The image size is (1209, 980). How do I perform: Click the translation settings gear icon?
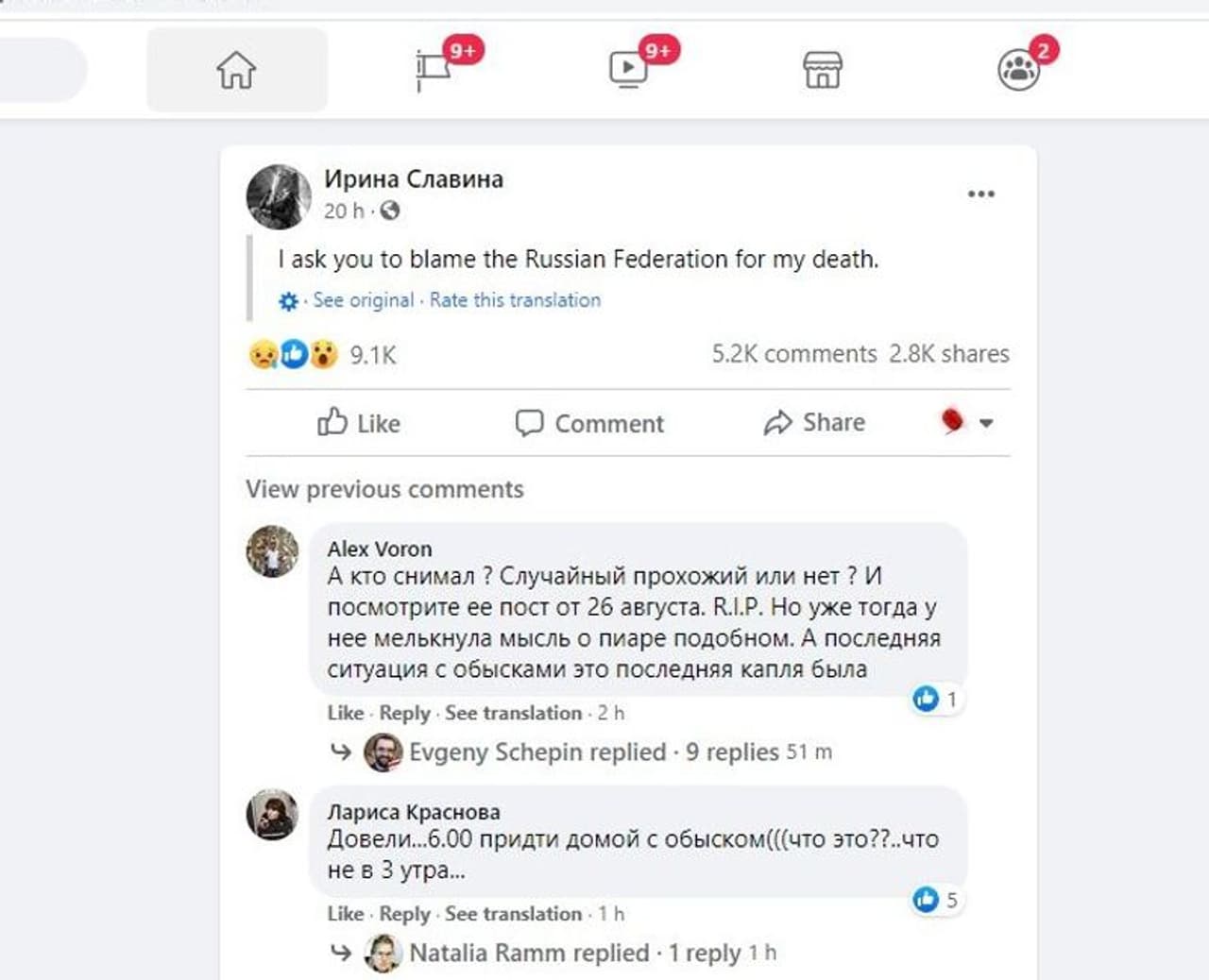pyautogui.click(x=288, y=301)
